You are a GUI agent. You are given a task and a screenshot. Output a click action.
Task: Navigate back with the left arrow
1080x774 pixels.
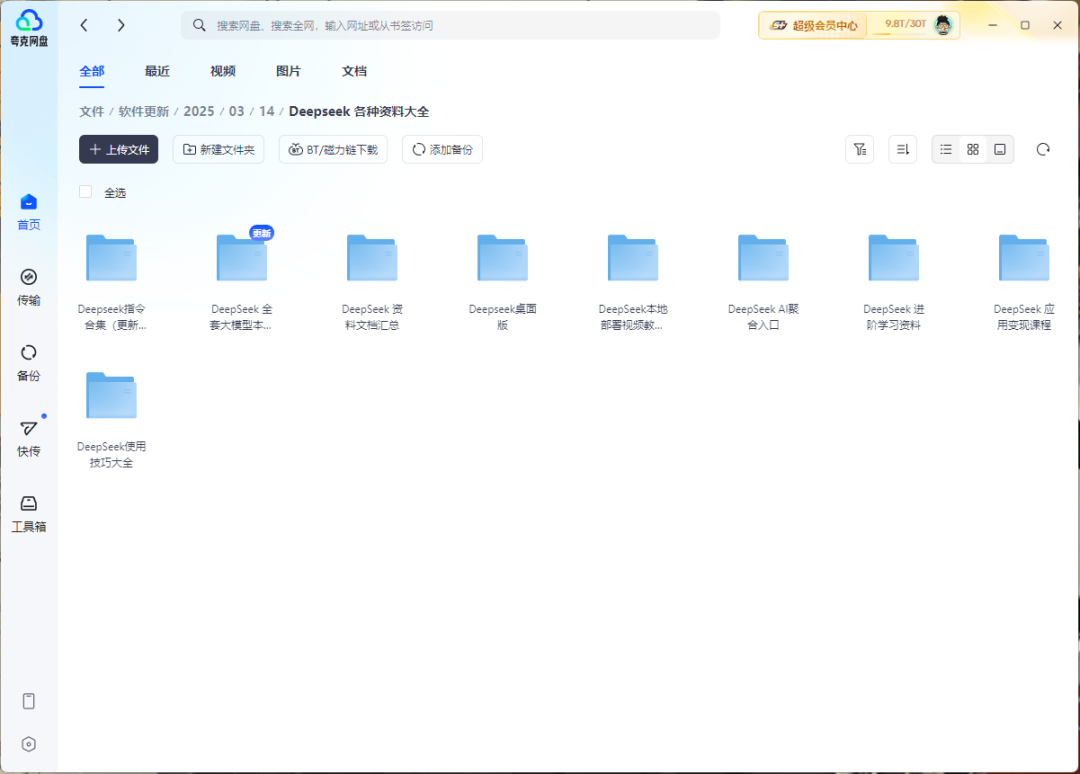tap(85, 25)
